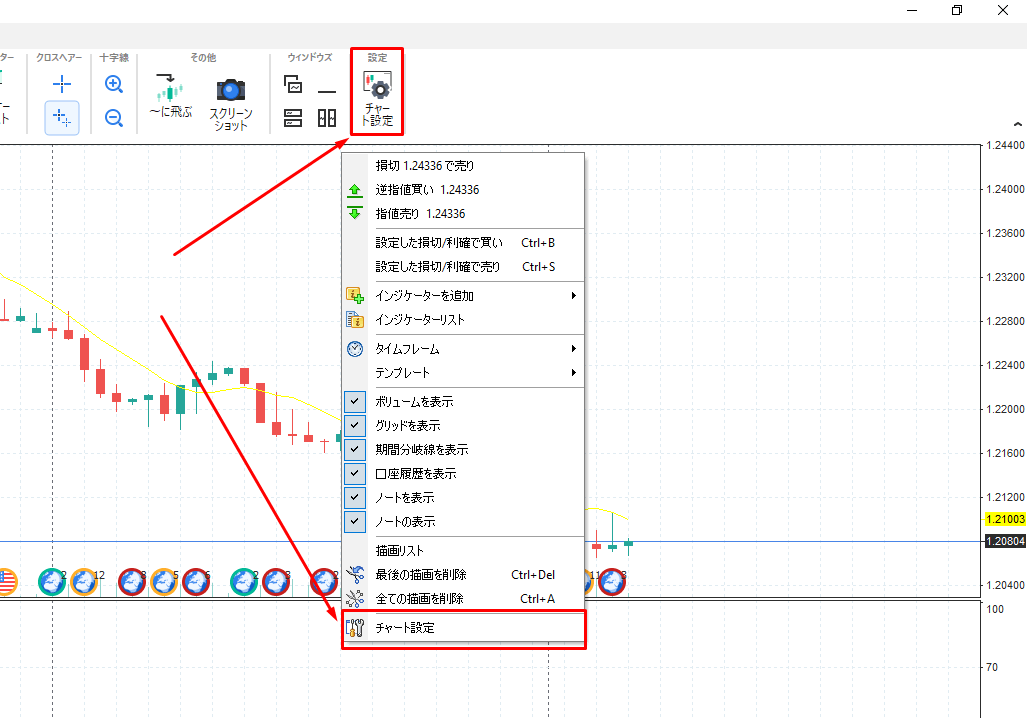The height and width of the screenshot is (718, 1027).
Task: Open チャート設定 in the toolbar ribbon
Action: point(377,98)
